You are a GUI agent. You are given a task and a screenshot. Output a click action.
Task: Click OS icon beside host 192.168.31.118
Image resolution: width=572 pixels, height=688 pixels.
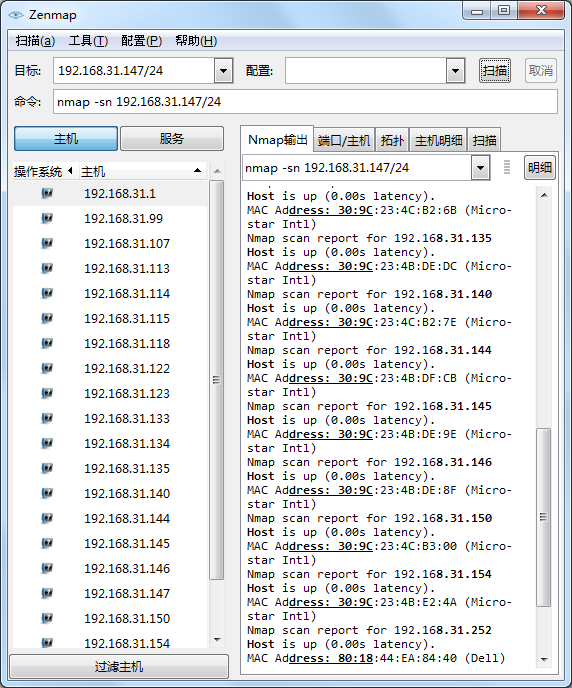click(47, 343)
